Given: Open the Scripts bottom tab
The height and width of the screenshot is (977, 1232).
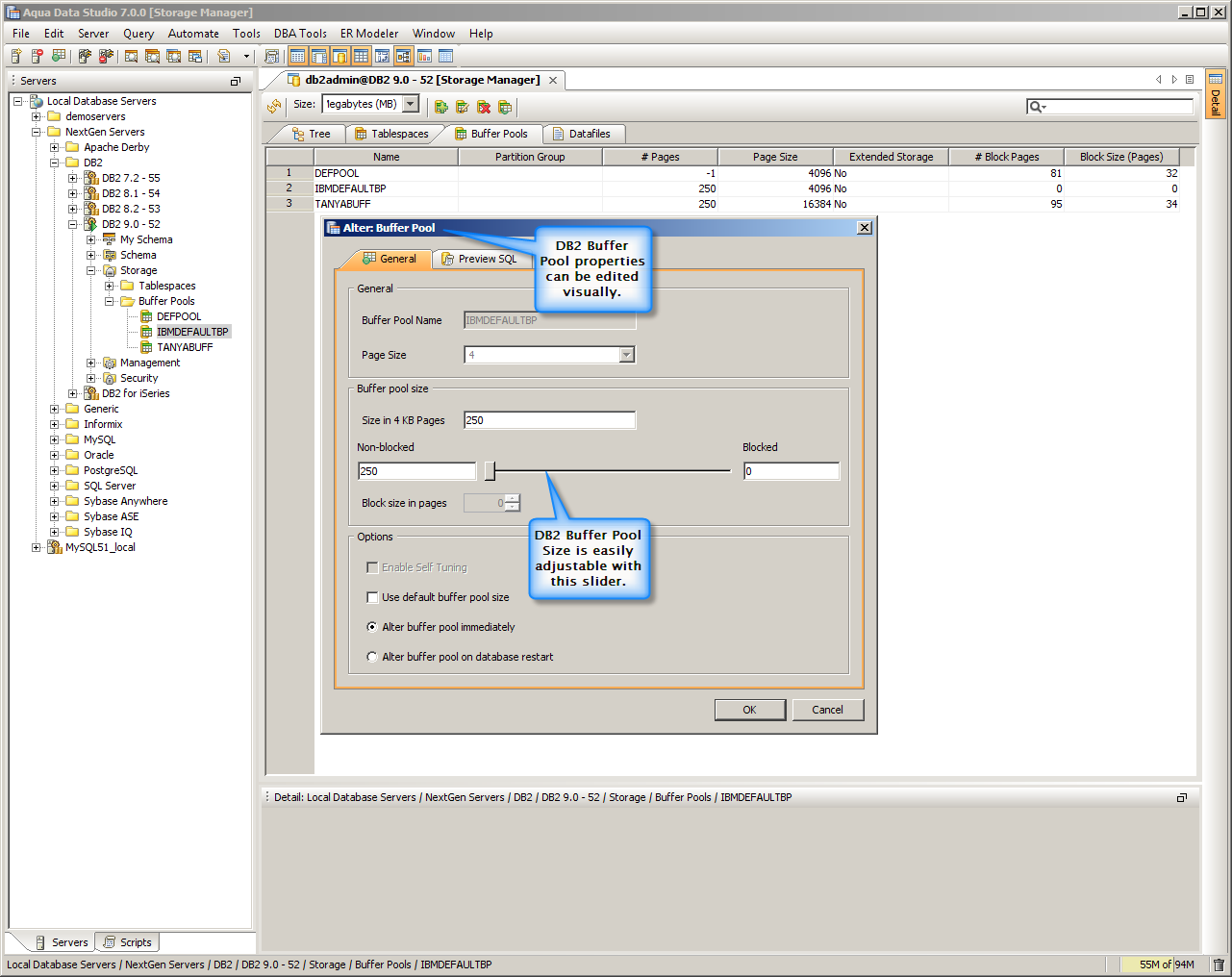Looking at the screenshot, I should 127,942.
